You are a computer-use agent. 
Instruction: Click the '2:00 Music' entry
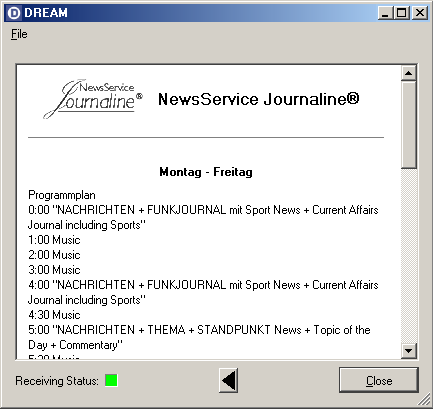tap(54, 255)
